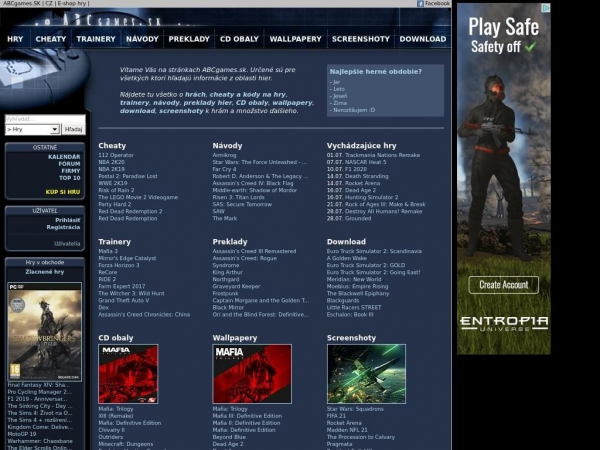Vote Jeseň in the poll
This screenshot has height=450, width=600.
[x=339, y=96]
